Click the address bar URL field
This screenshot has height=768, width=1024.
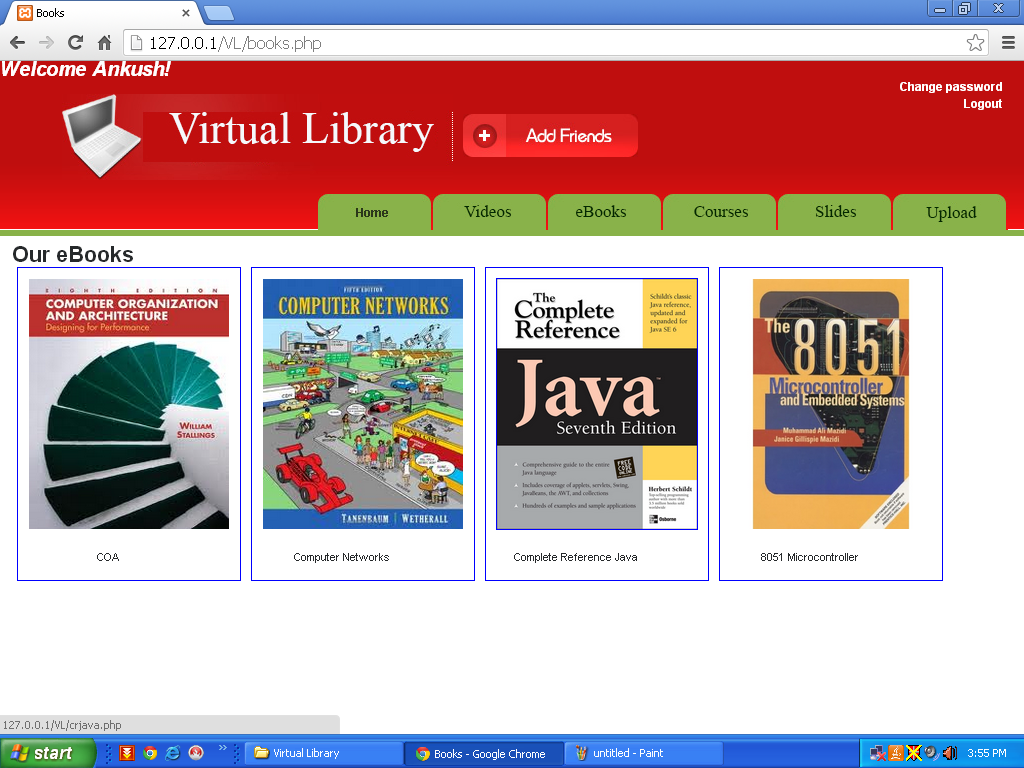coord(556,43)
